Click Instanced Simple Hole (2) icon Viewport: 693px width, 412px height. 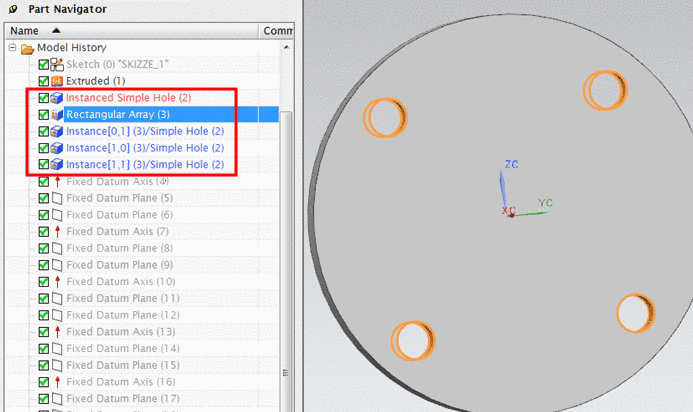pyautogui.click(x=57, y=98)
